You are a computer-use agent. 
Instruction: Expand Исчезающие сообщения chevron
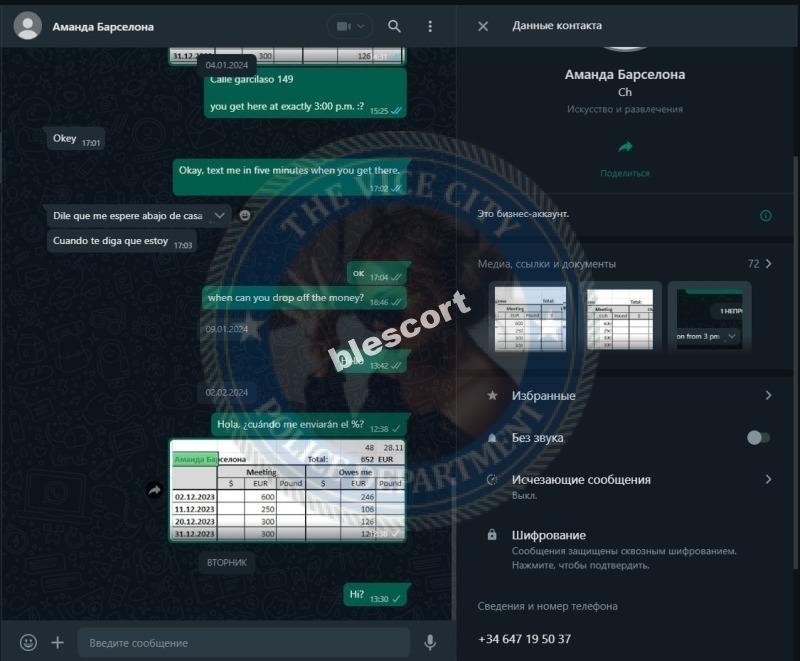coord(768,479)
